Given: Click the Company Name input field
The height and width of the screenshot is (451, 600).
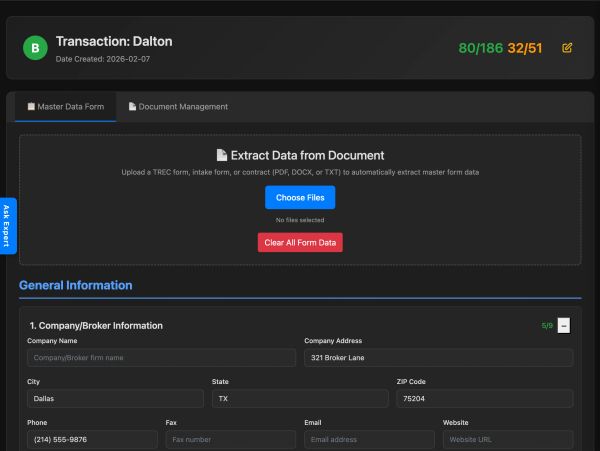Looking at the screenshot, I should click(161, 358).
